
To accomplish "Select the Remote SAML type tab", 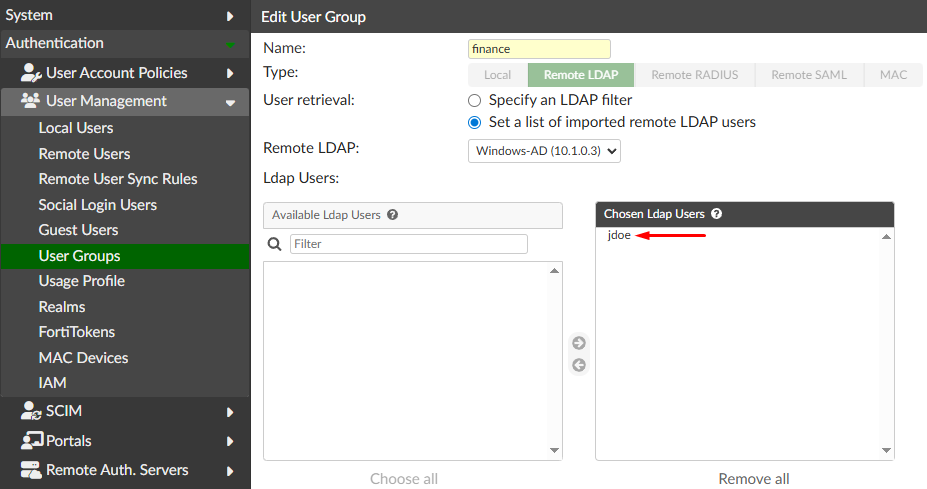I will [x=809, y=75].
